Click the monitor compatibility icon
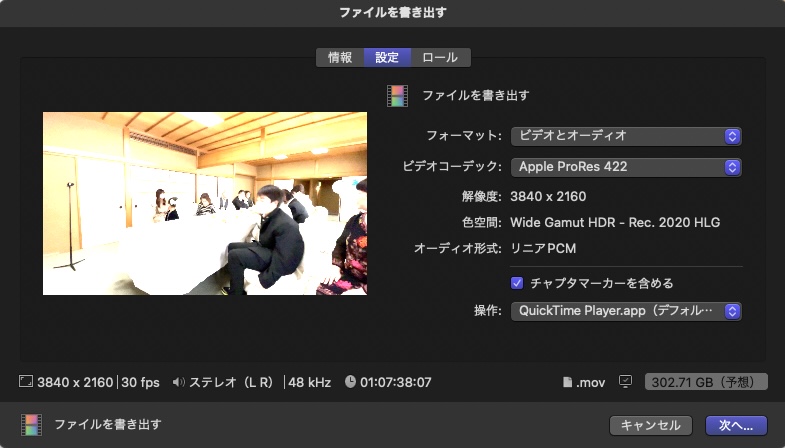 click(626, 381)
